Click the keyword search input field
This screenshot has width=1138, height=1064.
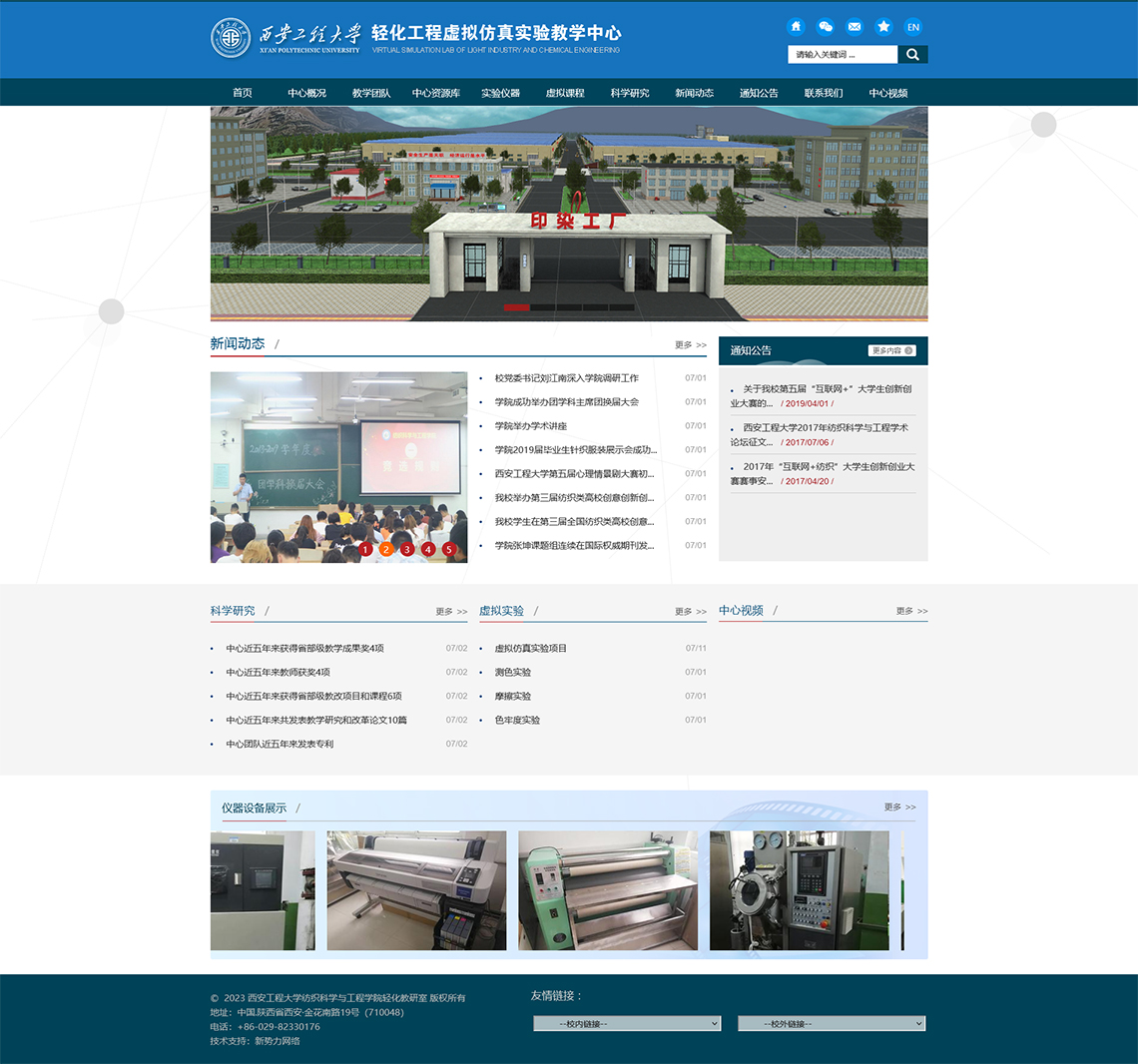tap(843, 55)
